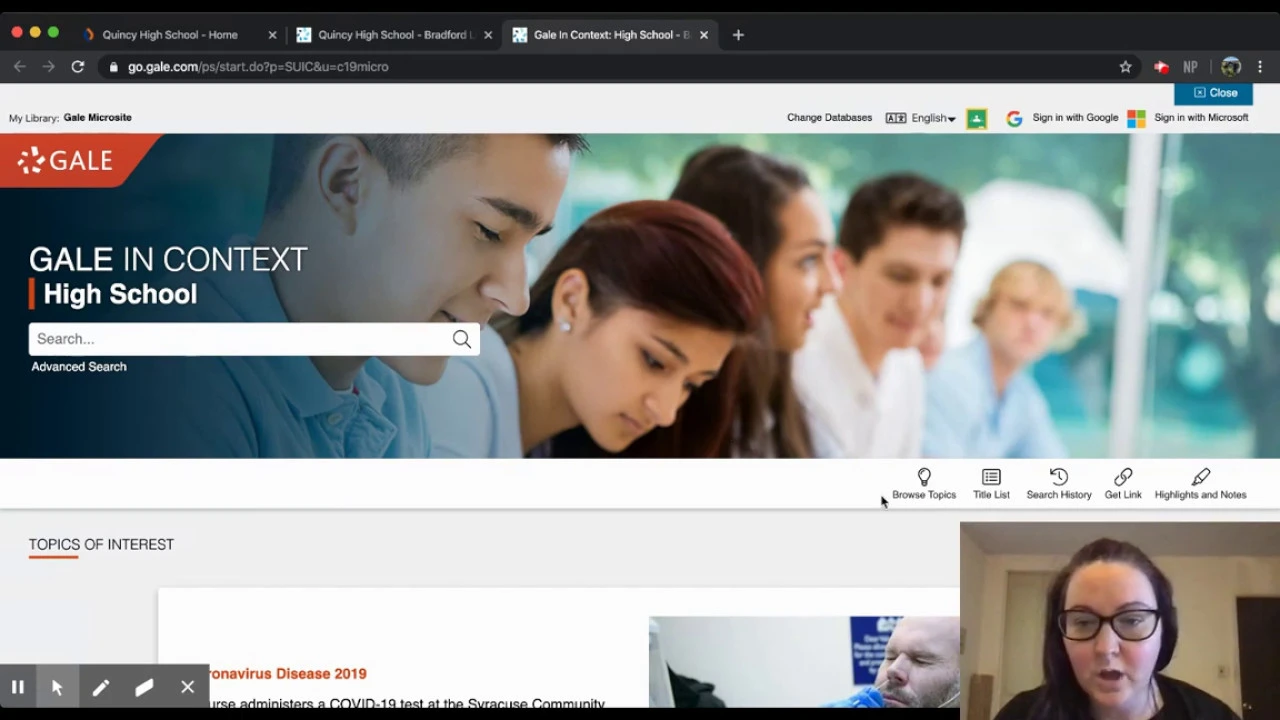Image resolution: width=1280 pixels, height=720 pixels.
Task: Click the search magnifying glass icon
Action: 461,339
